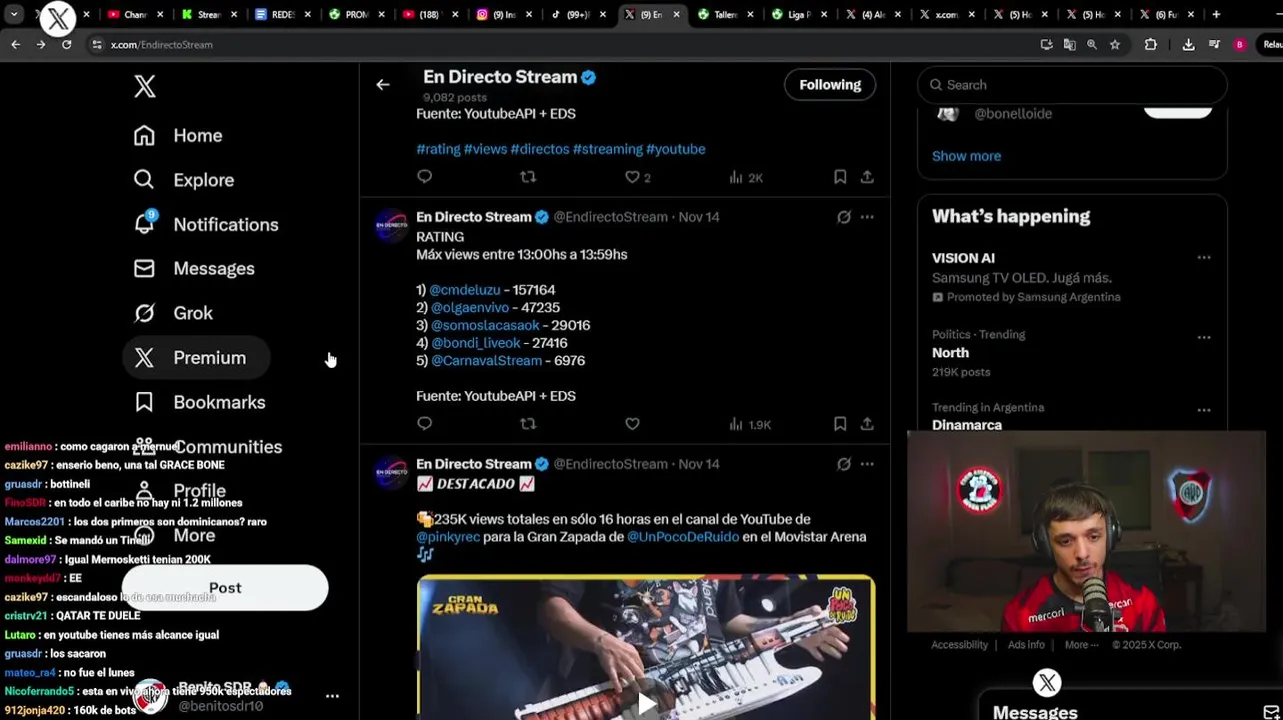Open Bookmarks in the sidebar

pos(199,402)
